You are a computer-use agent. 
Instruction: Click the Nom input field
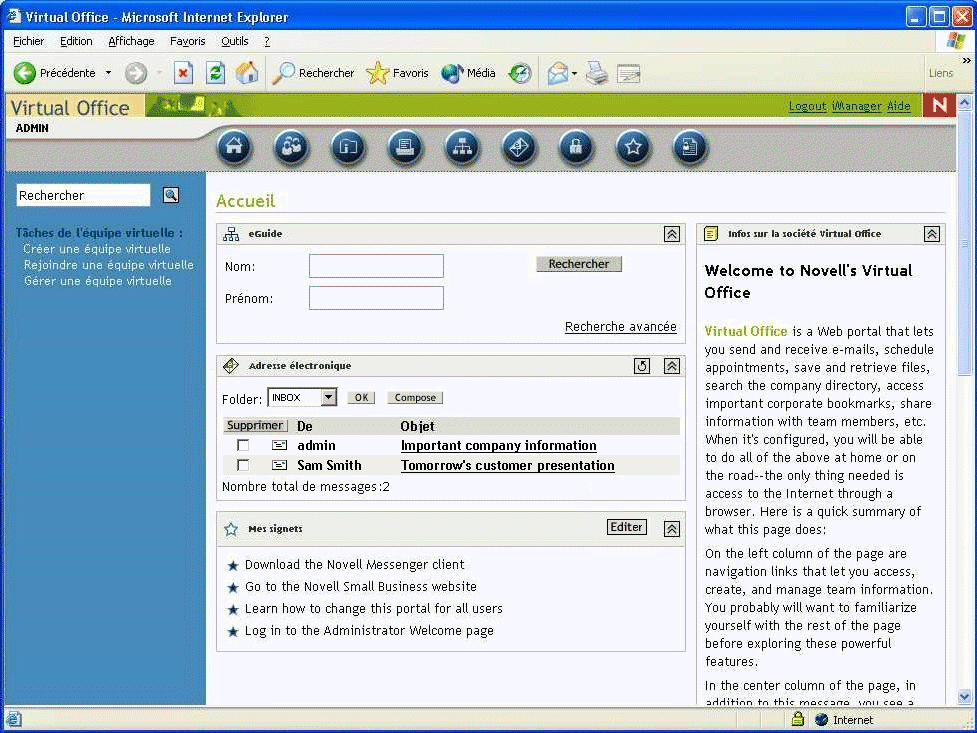(376, 266)
